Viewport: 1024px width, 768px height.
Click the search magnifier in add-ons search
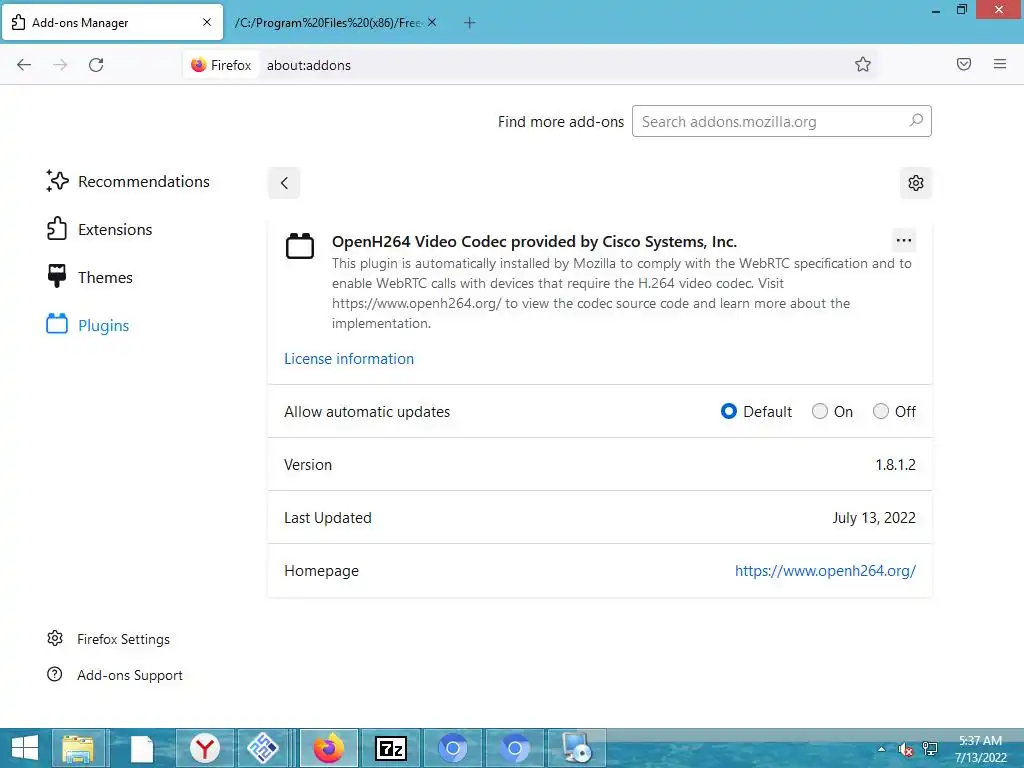[916, 121]
